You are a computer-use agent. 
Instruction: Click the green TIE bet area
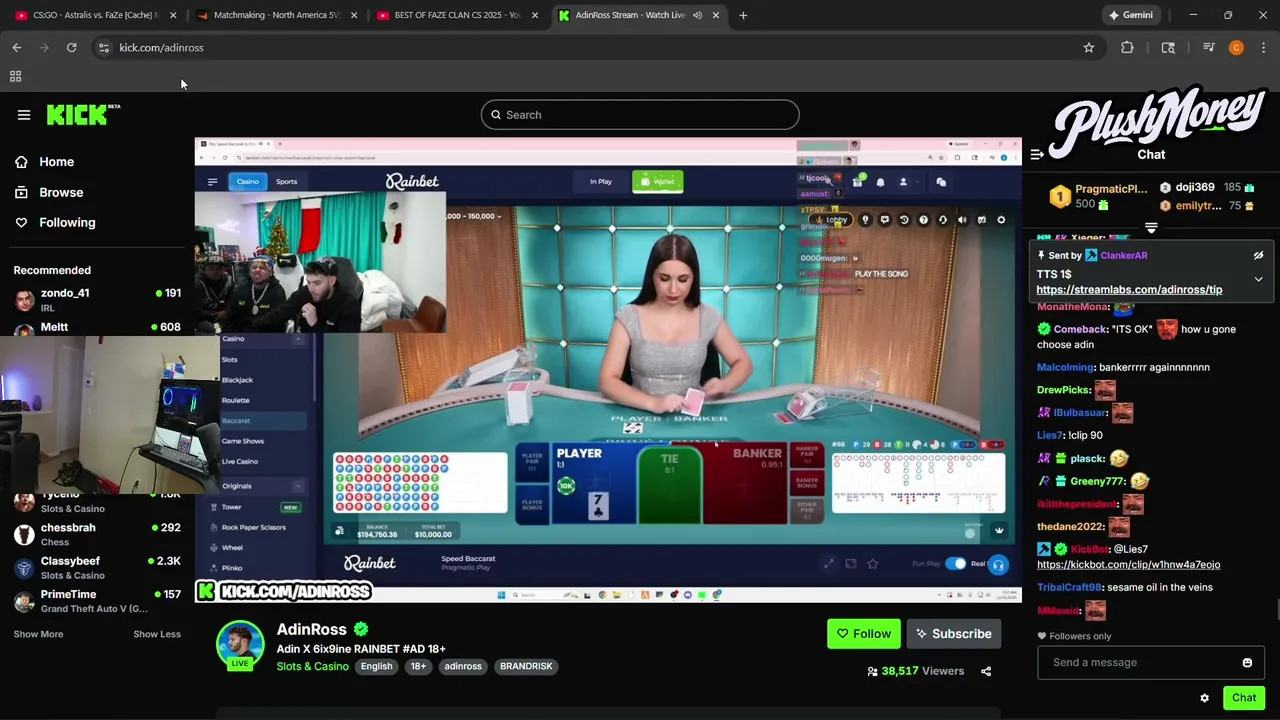(x=669, y=484)
